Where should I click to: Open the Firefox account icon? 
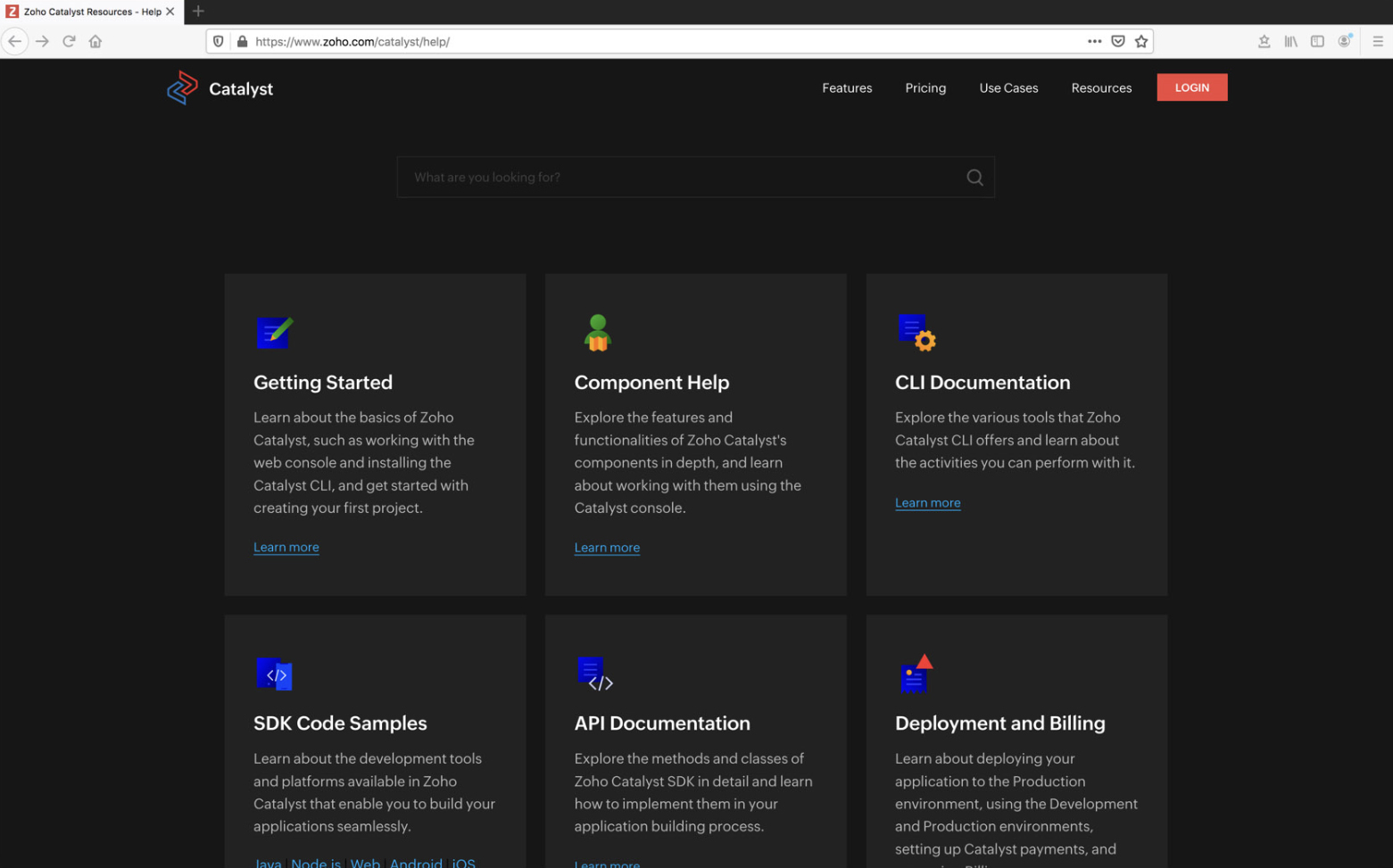(1345, 41)
